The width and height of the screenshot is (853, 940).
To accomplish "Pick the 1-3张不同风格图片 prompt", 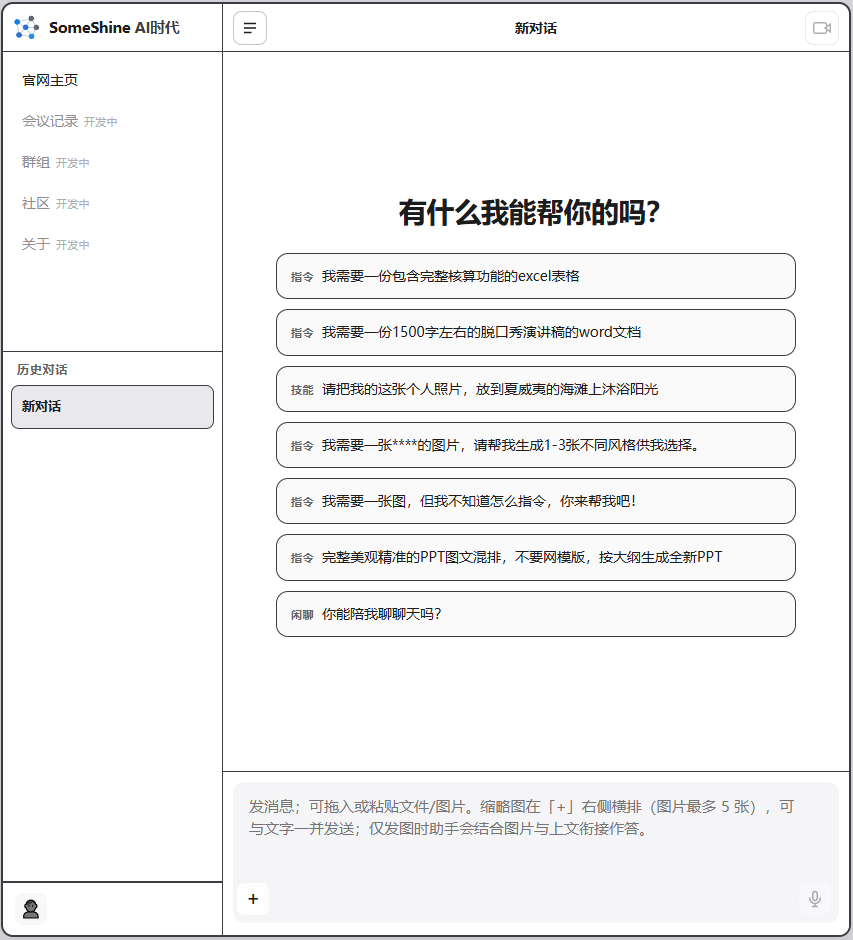I will coord(535,445).
